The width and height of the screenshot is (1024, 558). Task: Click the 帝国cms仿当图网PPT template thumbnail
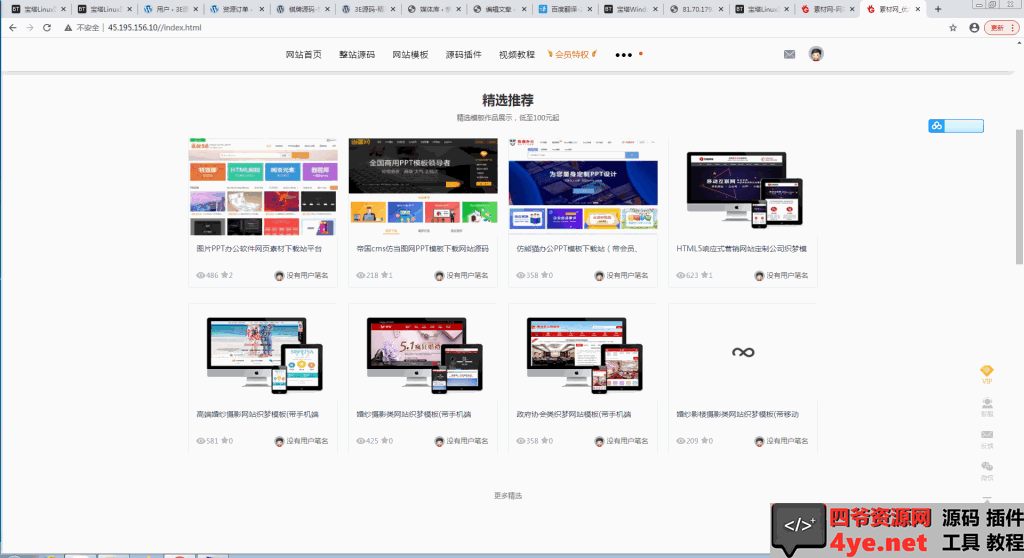[423, 186]
